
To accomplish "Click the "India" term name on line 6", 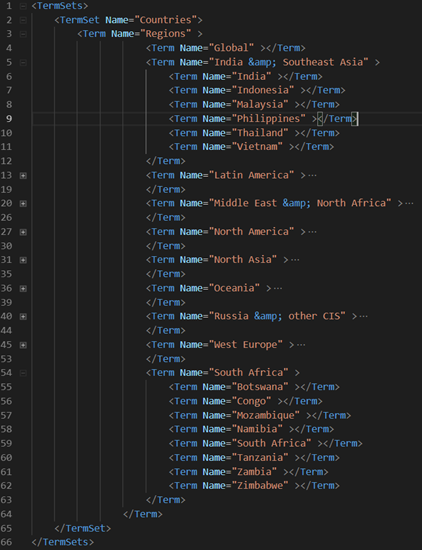I will (251, 76).
